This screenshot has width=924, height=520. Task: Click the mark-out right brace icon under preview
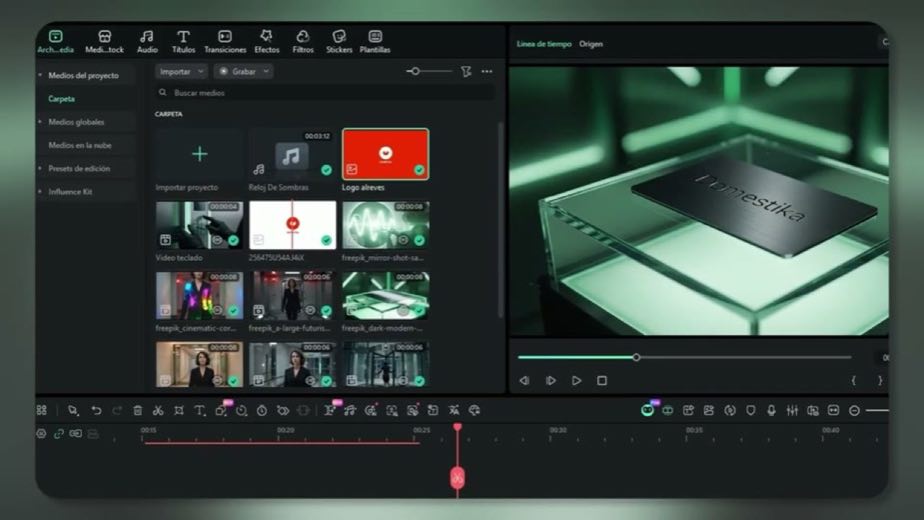(880, 381)
